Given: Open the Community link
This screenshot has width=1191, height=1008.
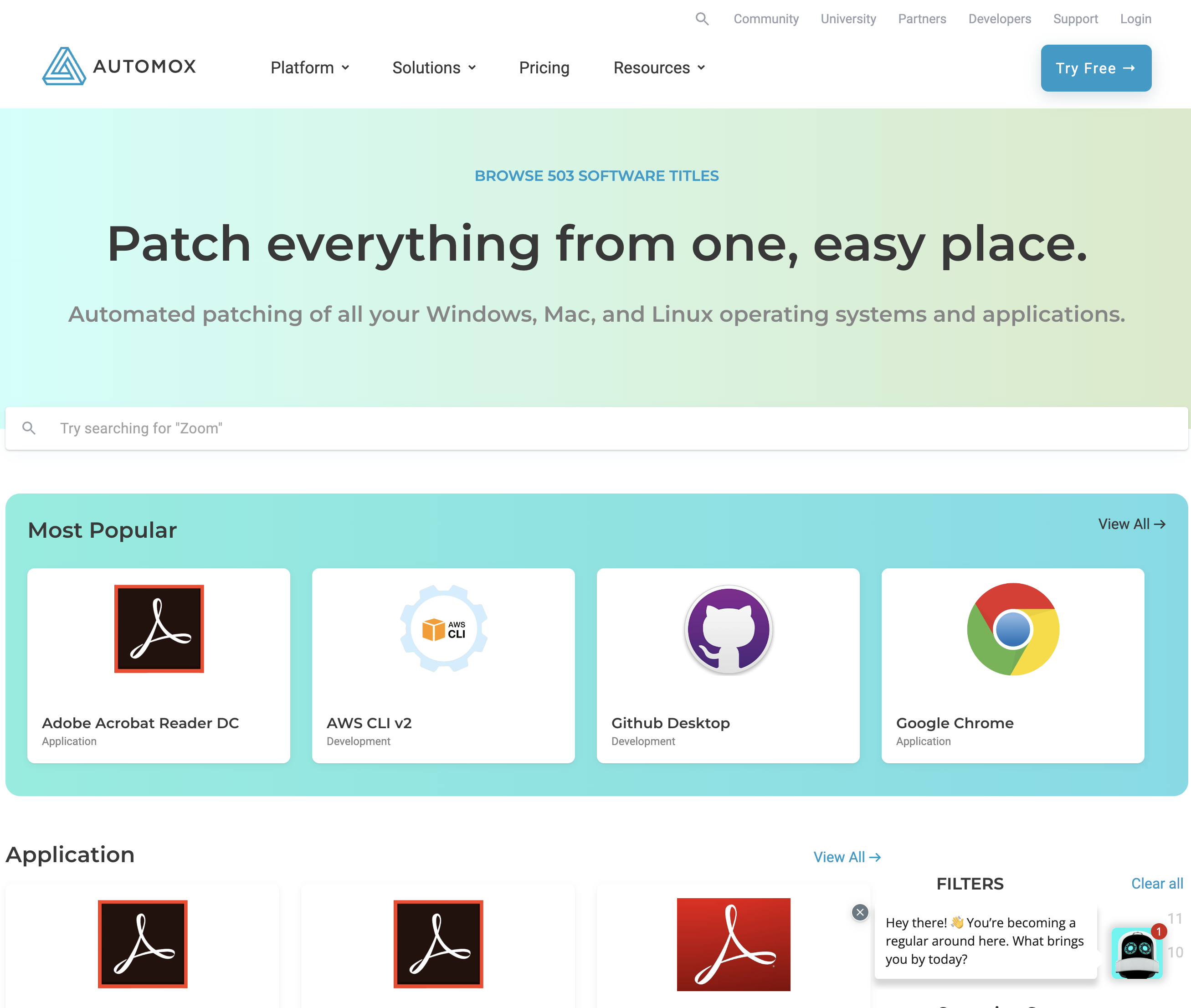Looking at the screenshot, I should coord(765,19).
